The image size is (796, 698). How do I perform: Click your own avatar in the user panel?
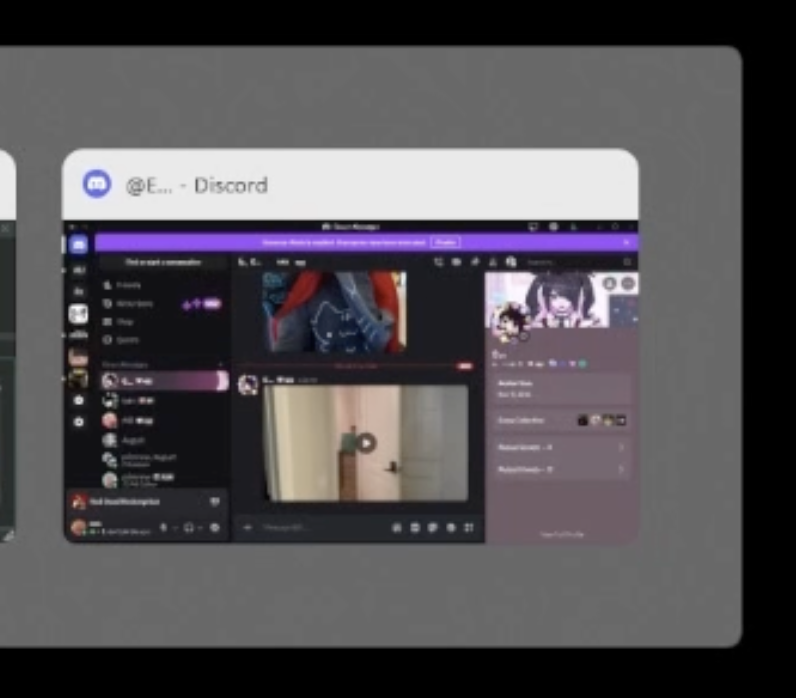click(79, 528)
